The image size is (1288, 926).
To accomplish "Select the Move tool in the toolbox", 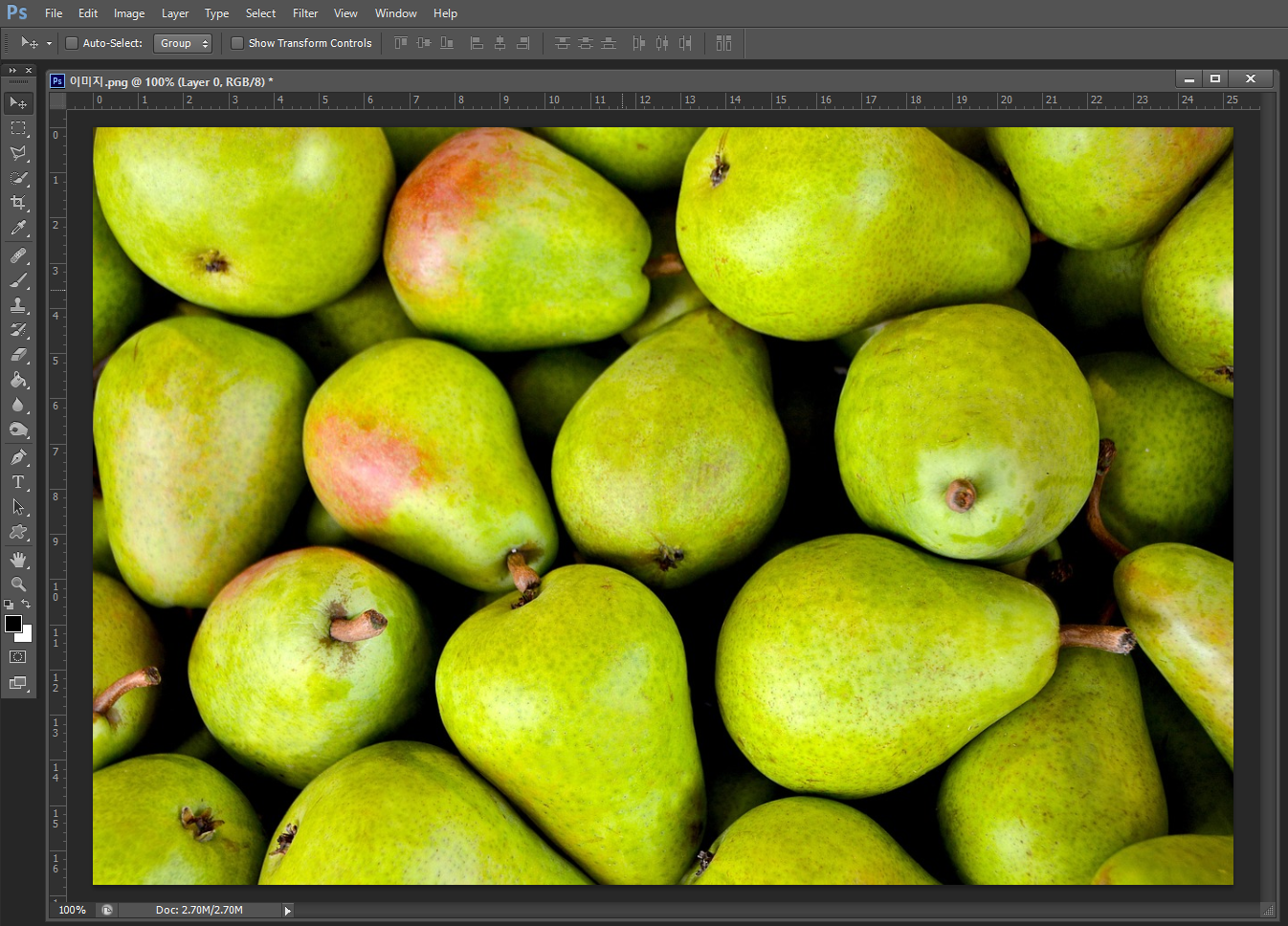I will [18, 102].
